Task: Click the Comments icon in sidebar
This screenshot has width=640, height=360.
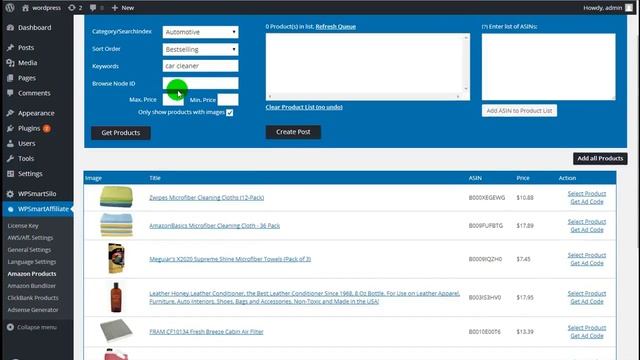Action: click(10, 93)
